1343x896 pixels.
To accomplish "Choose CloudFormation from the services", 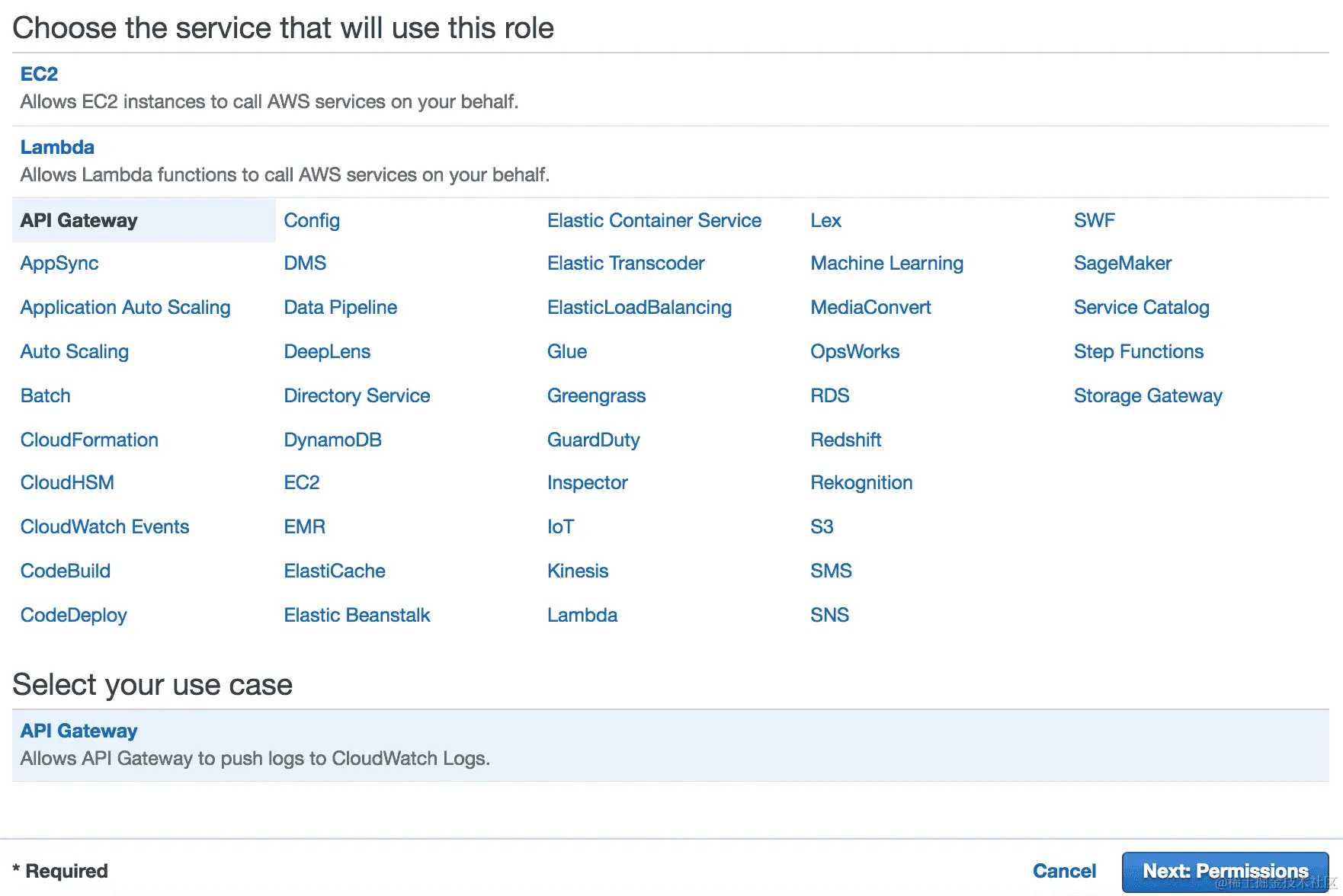I will click(89, 440).
